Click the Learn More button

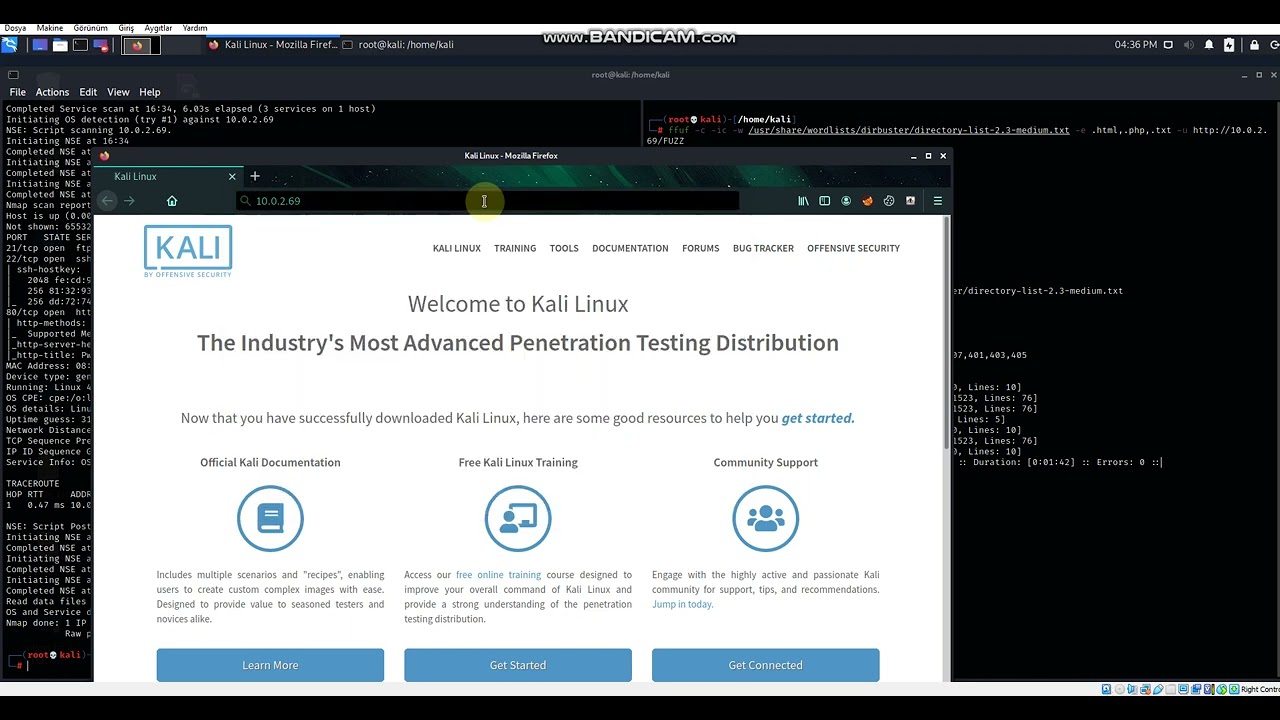click(x=270, y=665)
